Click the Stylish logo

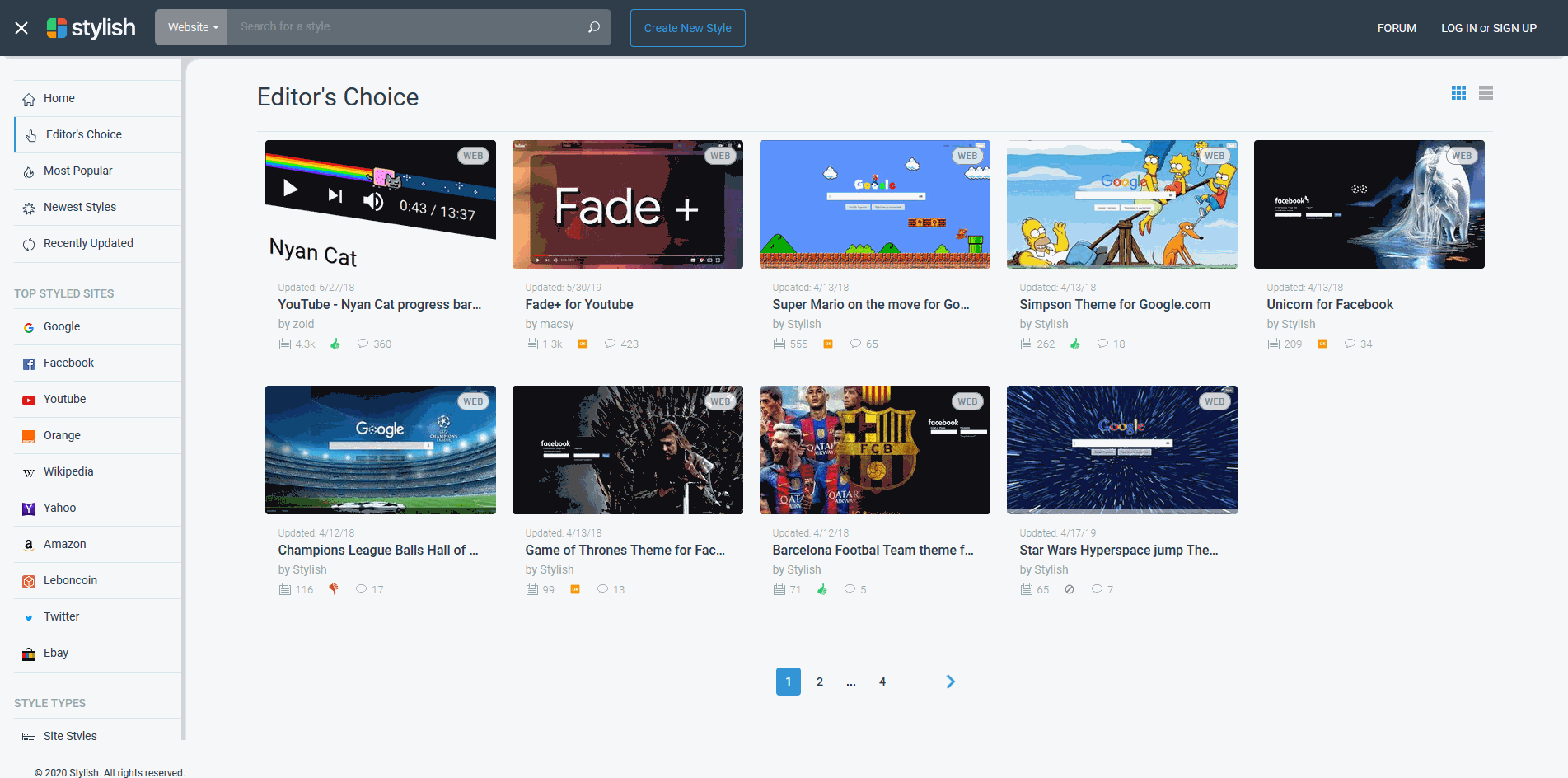coord(91,28)
